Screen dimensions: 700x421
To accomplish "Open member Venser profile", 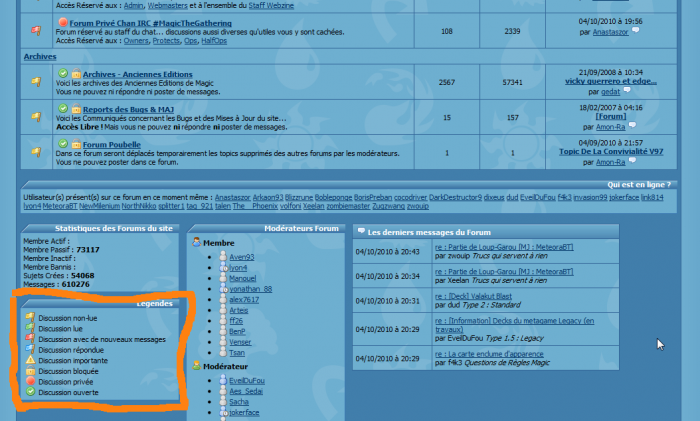I will 240,342.
